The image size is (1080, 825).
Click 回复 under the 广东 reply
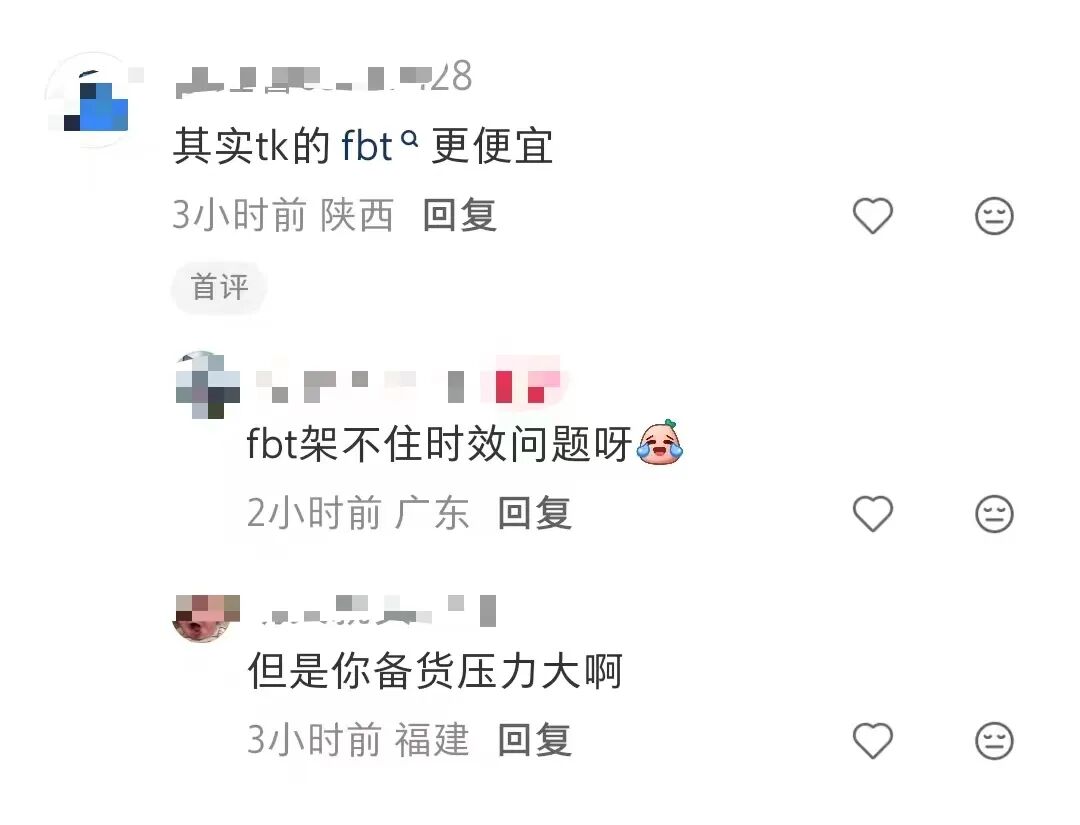pyautogui.click(x=534, y=513)
